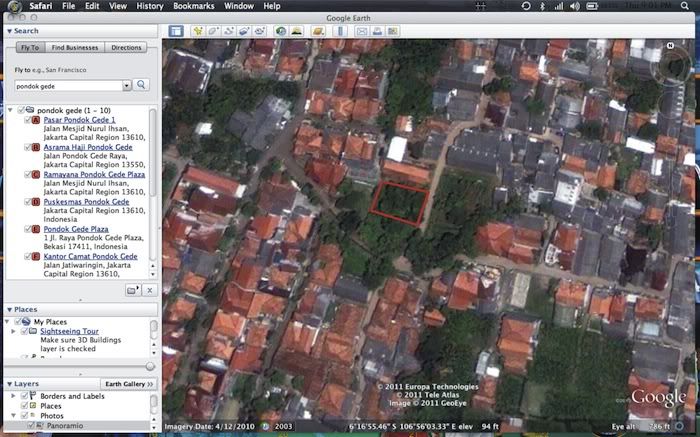Copy search results to My Places folder icon
The width and height of the screenshot is (700, 437).
[x=133, y=290]
